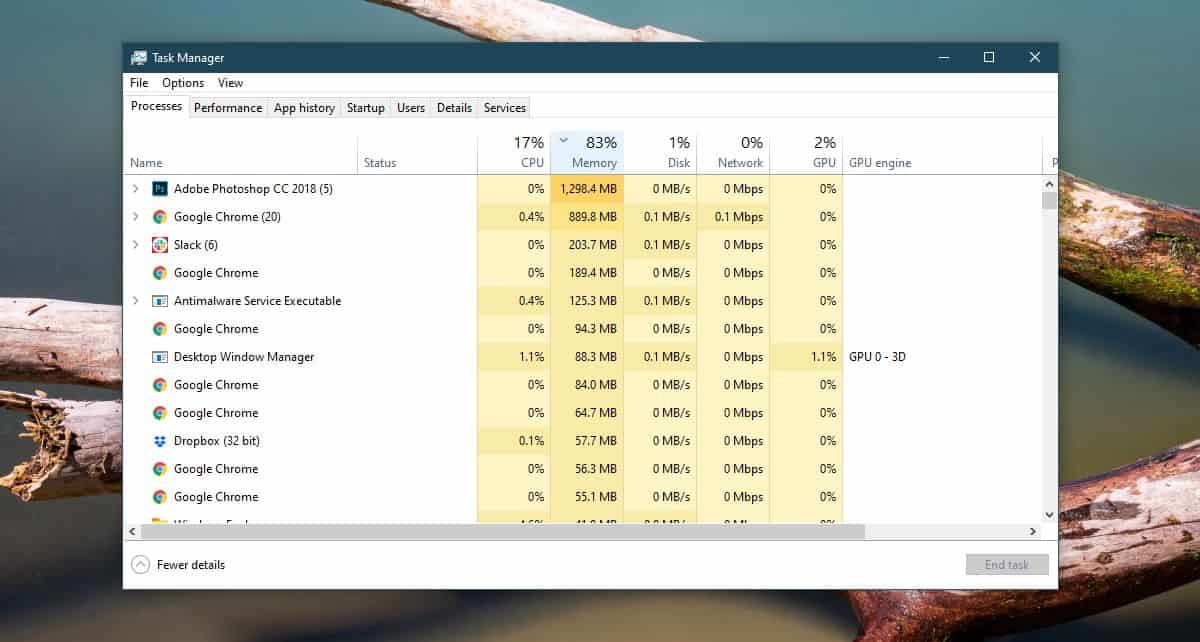Switch to the Performance tab
This screenshot has height=642, width=1200.
pos(228,108)
